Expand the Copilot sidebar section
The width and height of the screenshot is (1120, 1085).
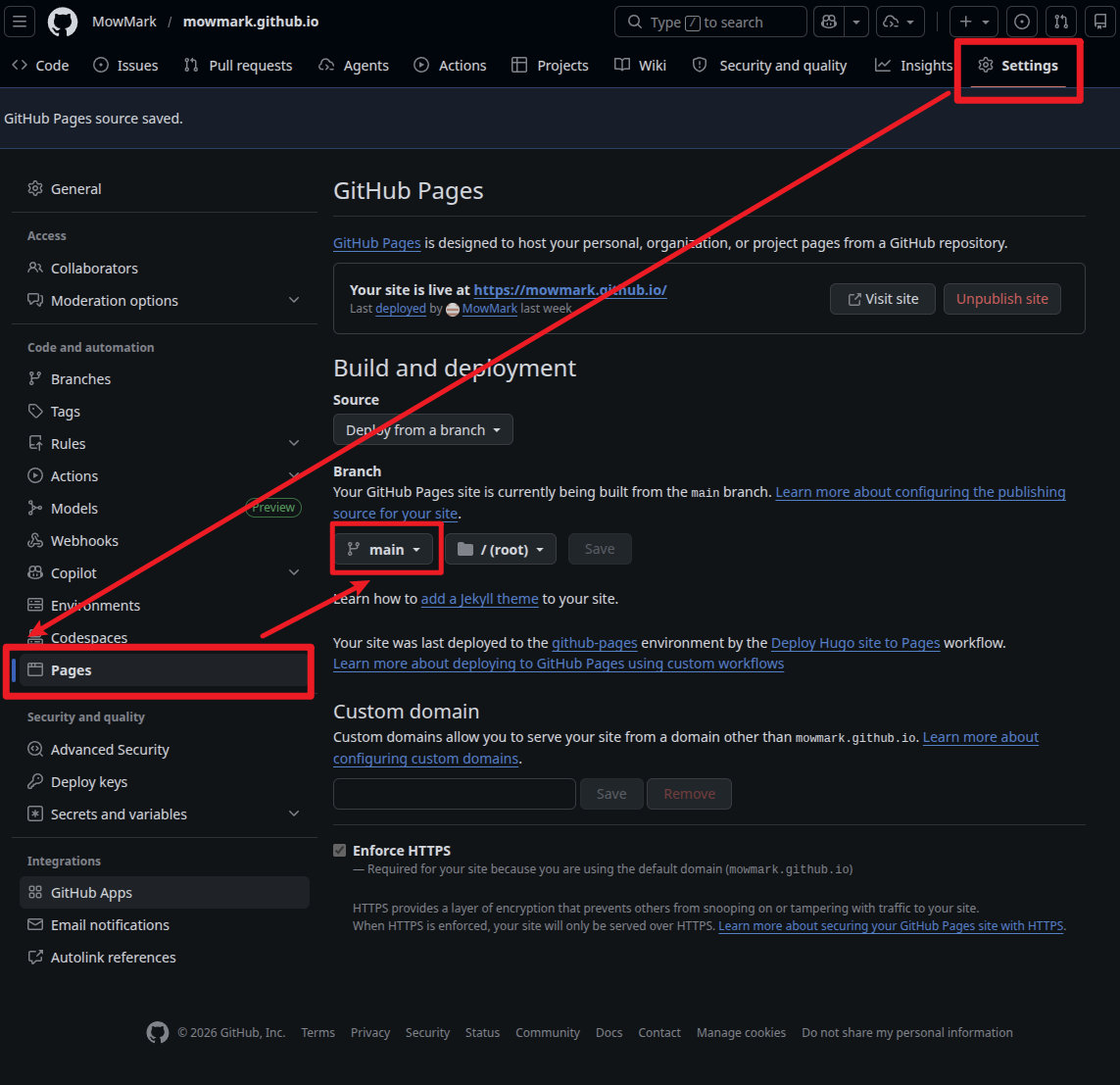tap(165, 572)
